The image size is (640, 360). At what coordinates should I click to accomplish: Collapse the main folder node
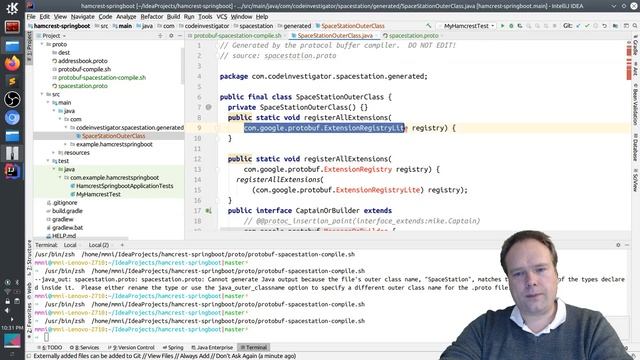tap(48, 102)
